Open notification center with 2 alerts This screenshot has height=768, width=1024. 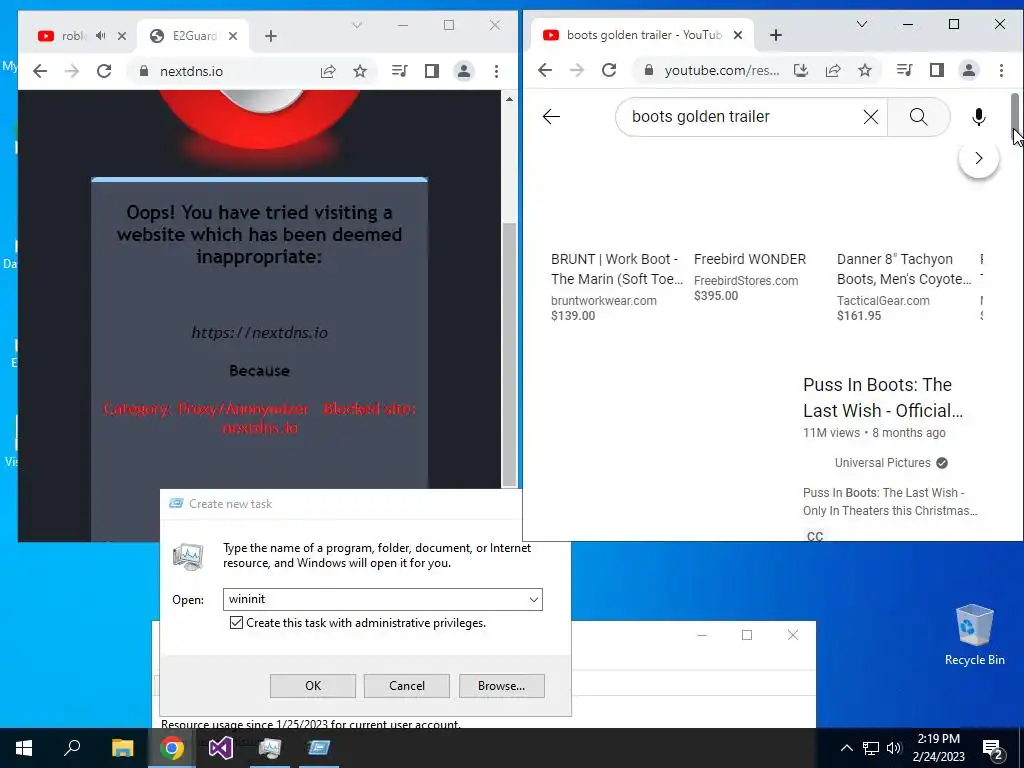pos(993,749)
